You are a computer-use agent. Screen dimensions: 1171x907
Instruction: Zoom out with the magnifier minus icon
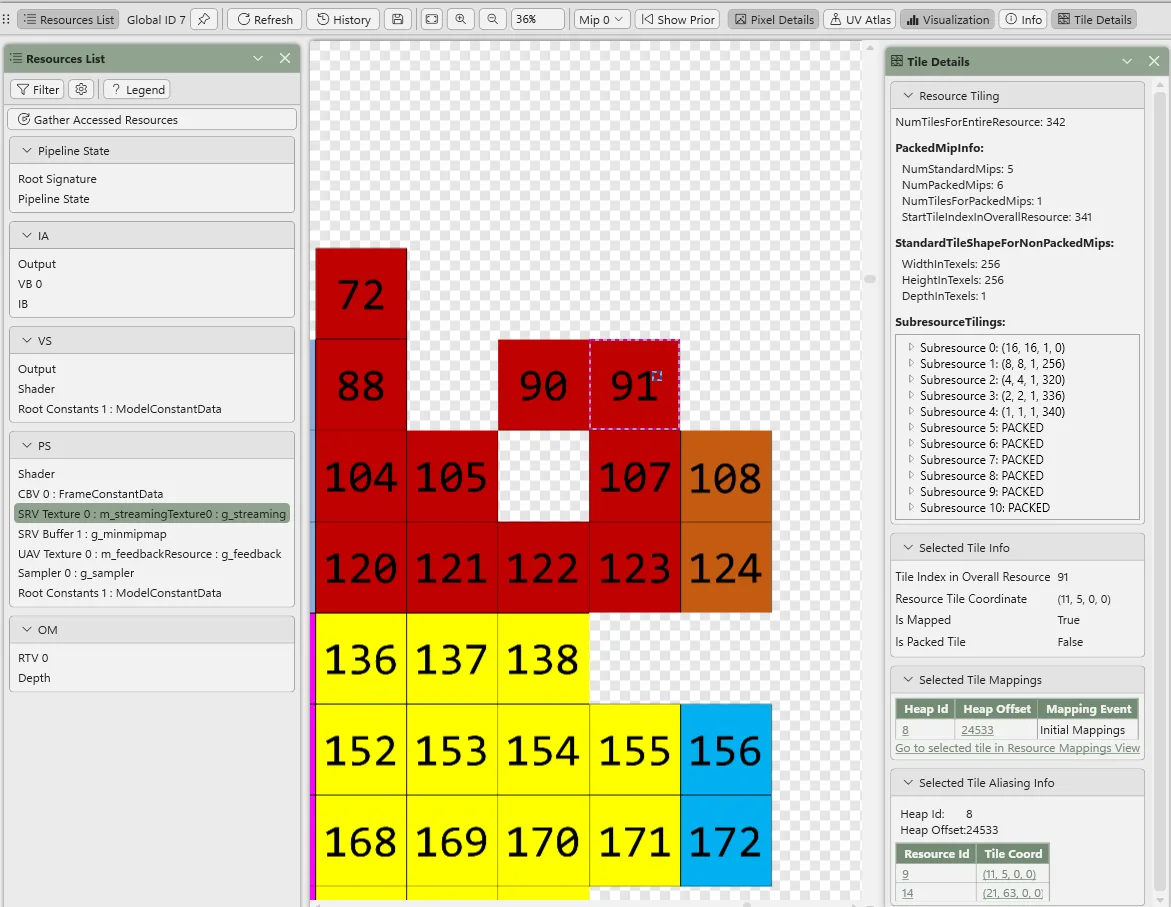point(492,19)
